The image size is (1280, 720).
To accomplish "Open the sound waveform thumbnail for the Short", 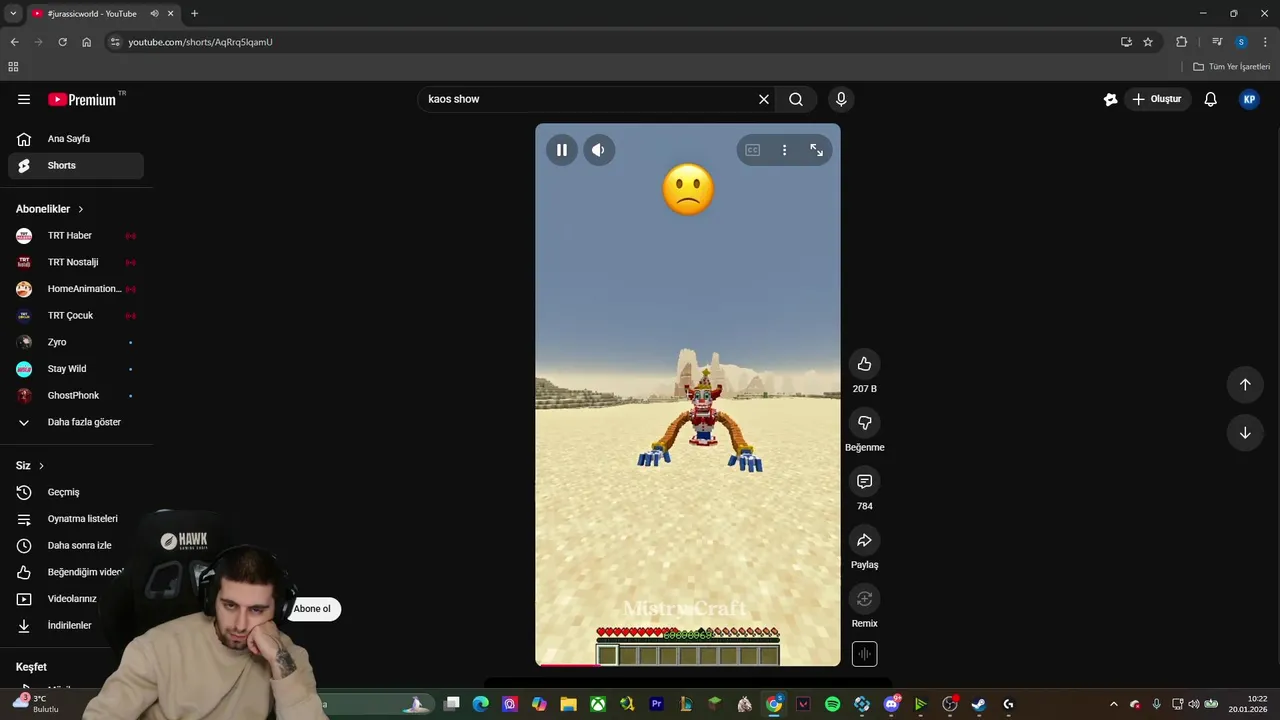I will pyautogui.click(x=865, y=654).
